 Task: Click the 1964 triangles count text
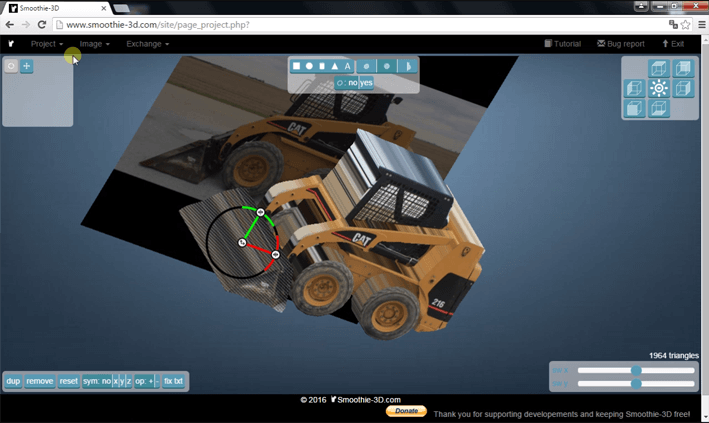(x=674, y=356)
